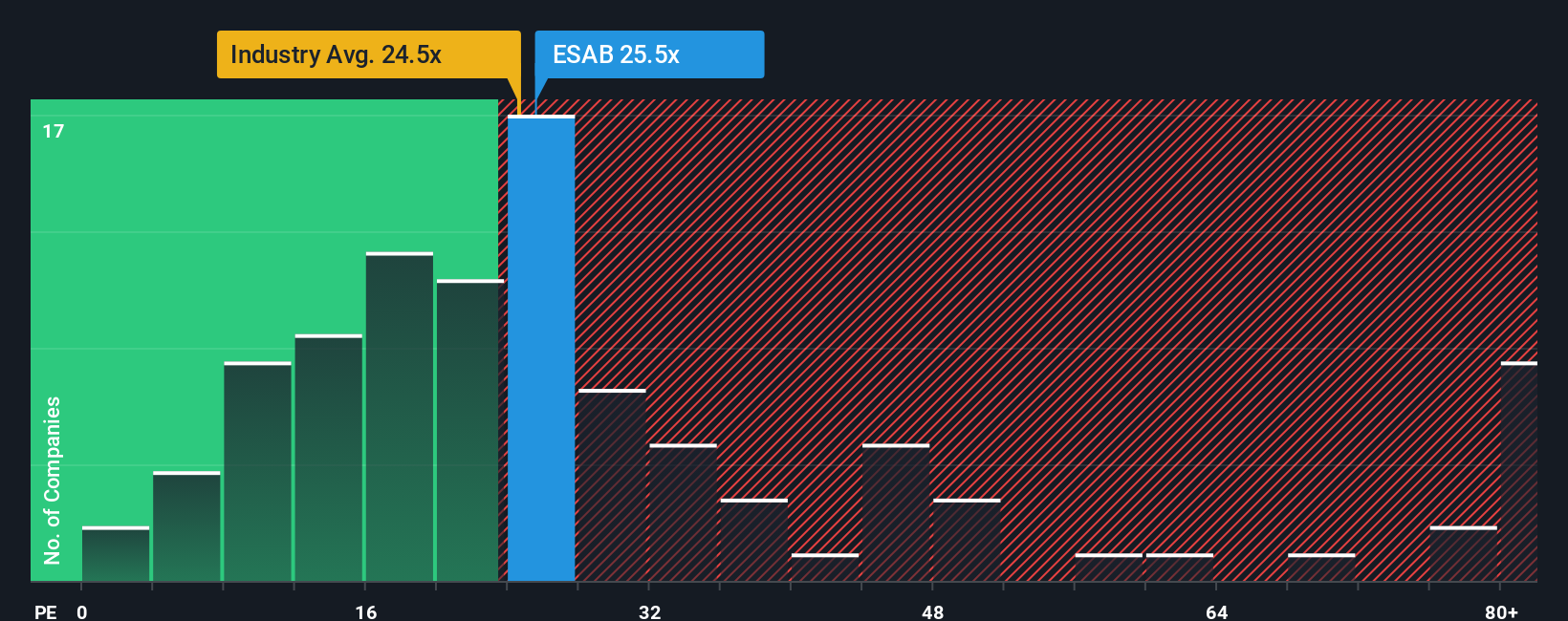The height and width of the screenshot is (621, 1568).
Task: Click the x-axis label 48
Action: [933, 611]
